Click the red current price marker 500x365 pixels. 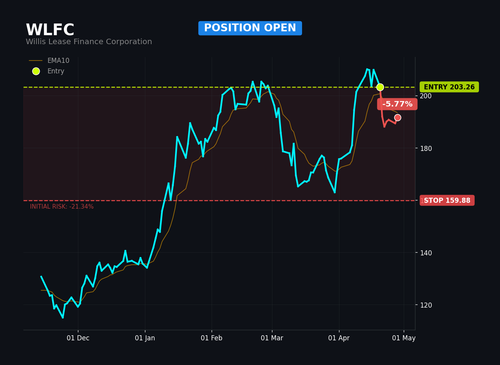point(397,118)
